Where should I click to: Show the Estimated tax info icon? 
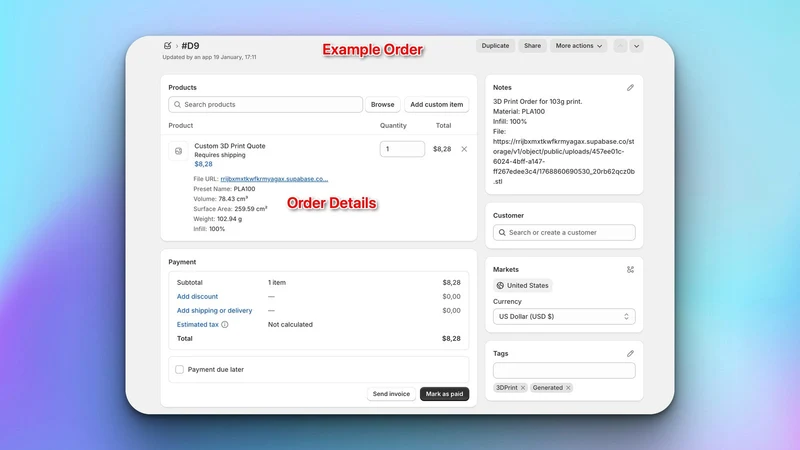point(224,324)
